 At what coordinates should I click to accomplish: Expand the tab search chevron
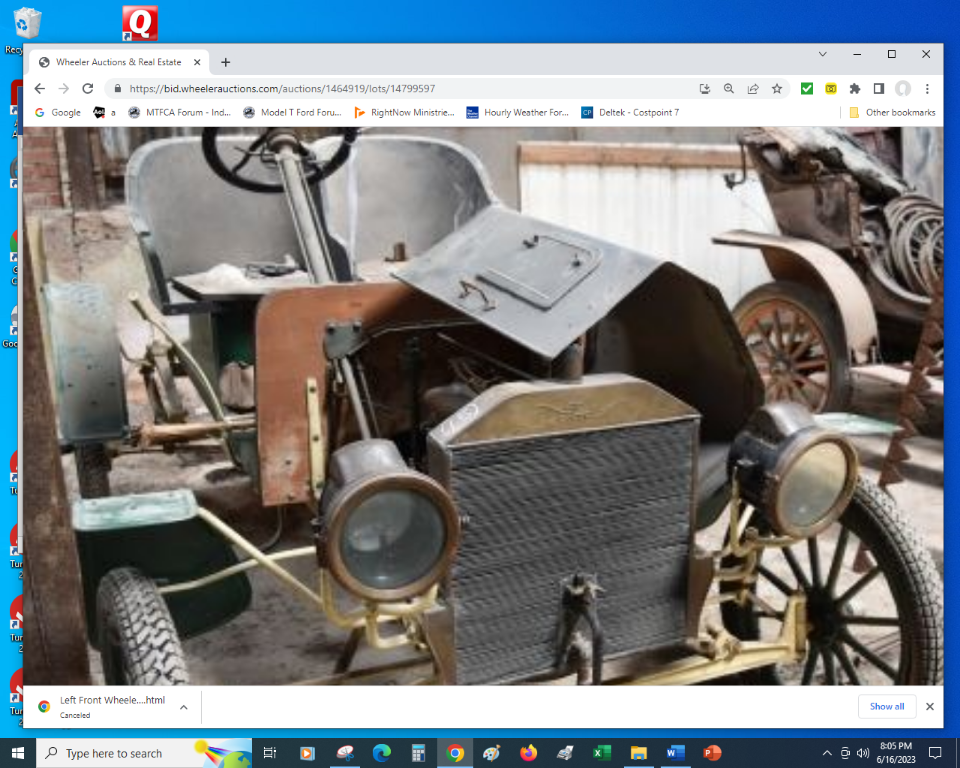pyautogui.click(x=823, y=54)
